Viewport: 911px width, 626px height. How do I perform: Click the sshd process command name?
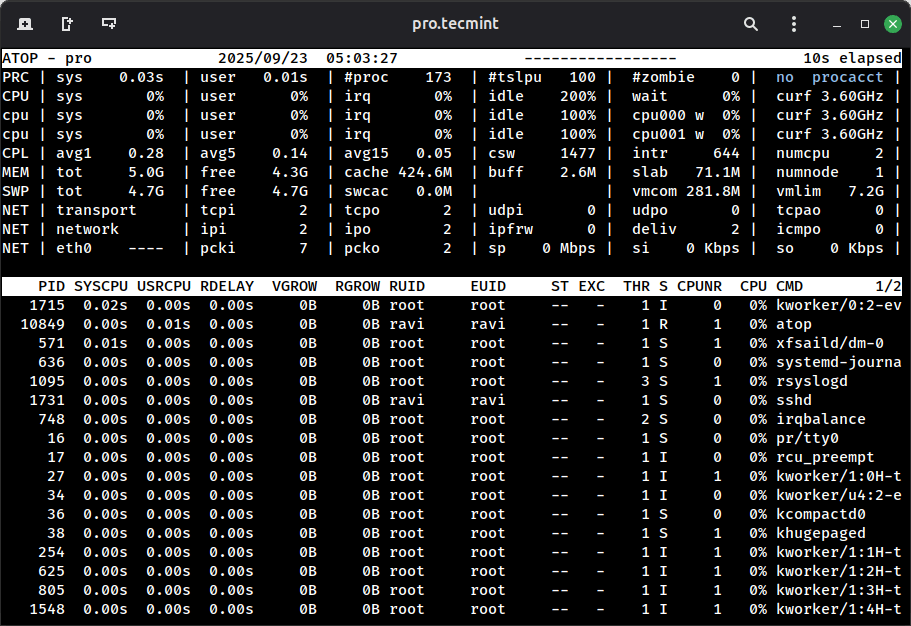[x=794, y=401]
